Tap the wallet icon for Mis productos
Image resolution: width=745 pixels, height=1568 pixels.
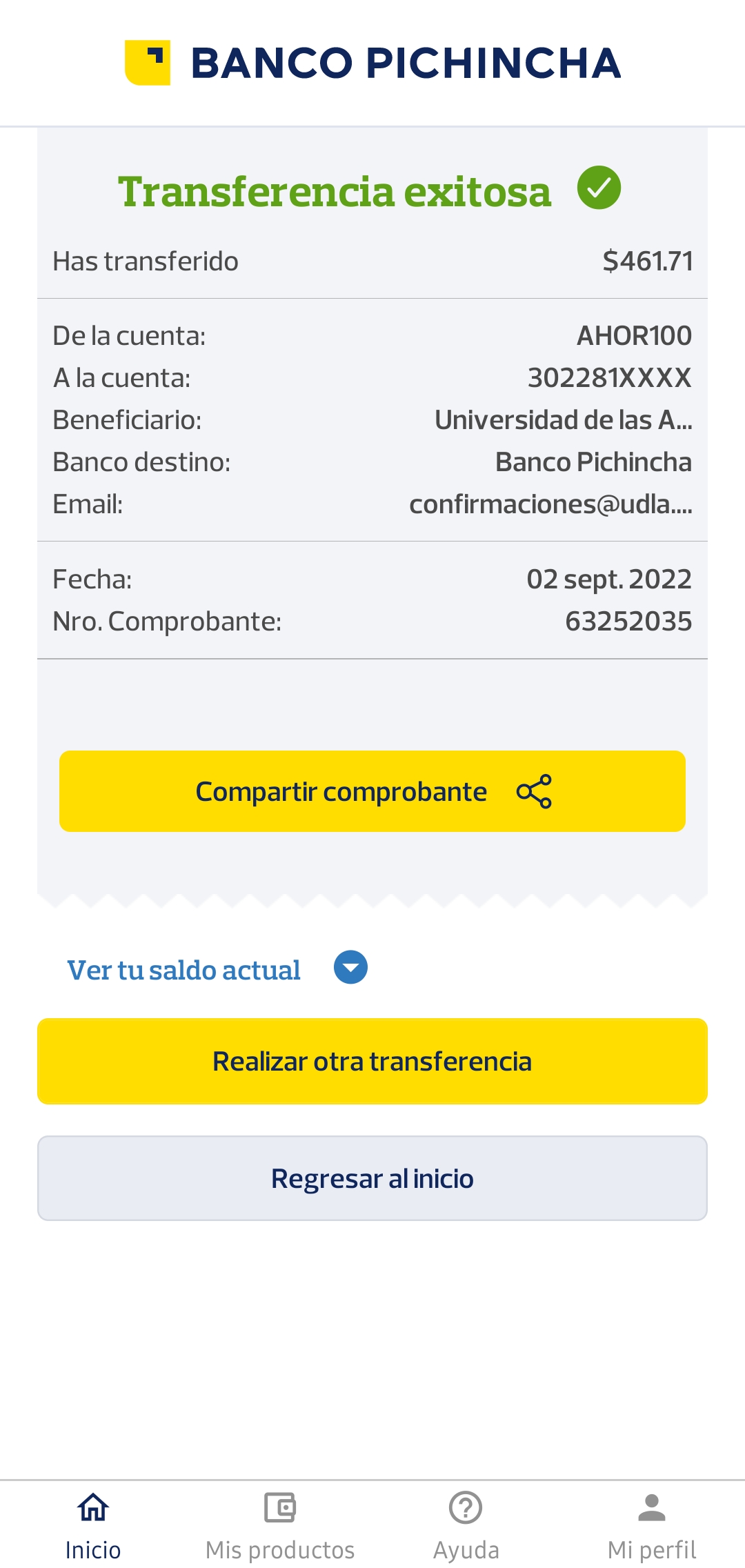pyautogui.click(x=279, y=1507)
